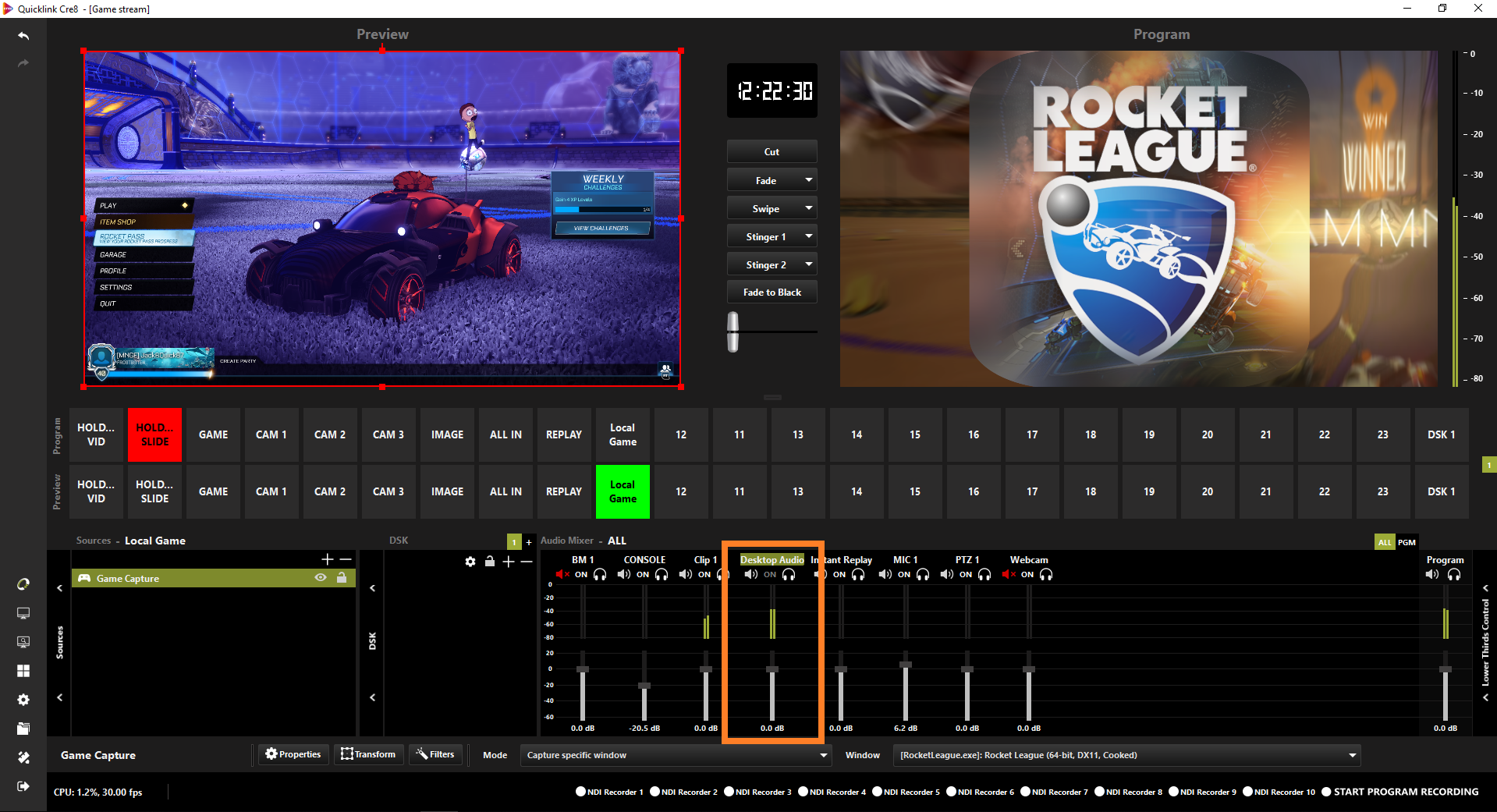
Task: Open the settings gear in the left sidebar
Action: point(23,700)
